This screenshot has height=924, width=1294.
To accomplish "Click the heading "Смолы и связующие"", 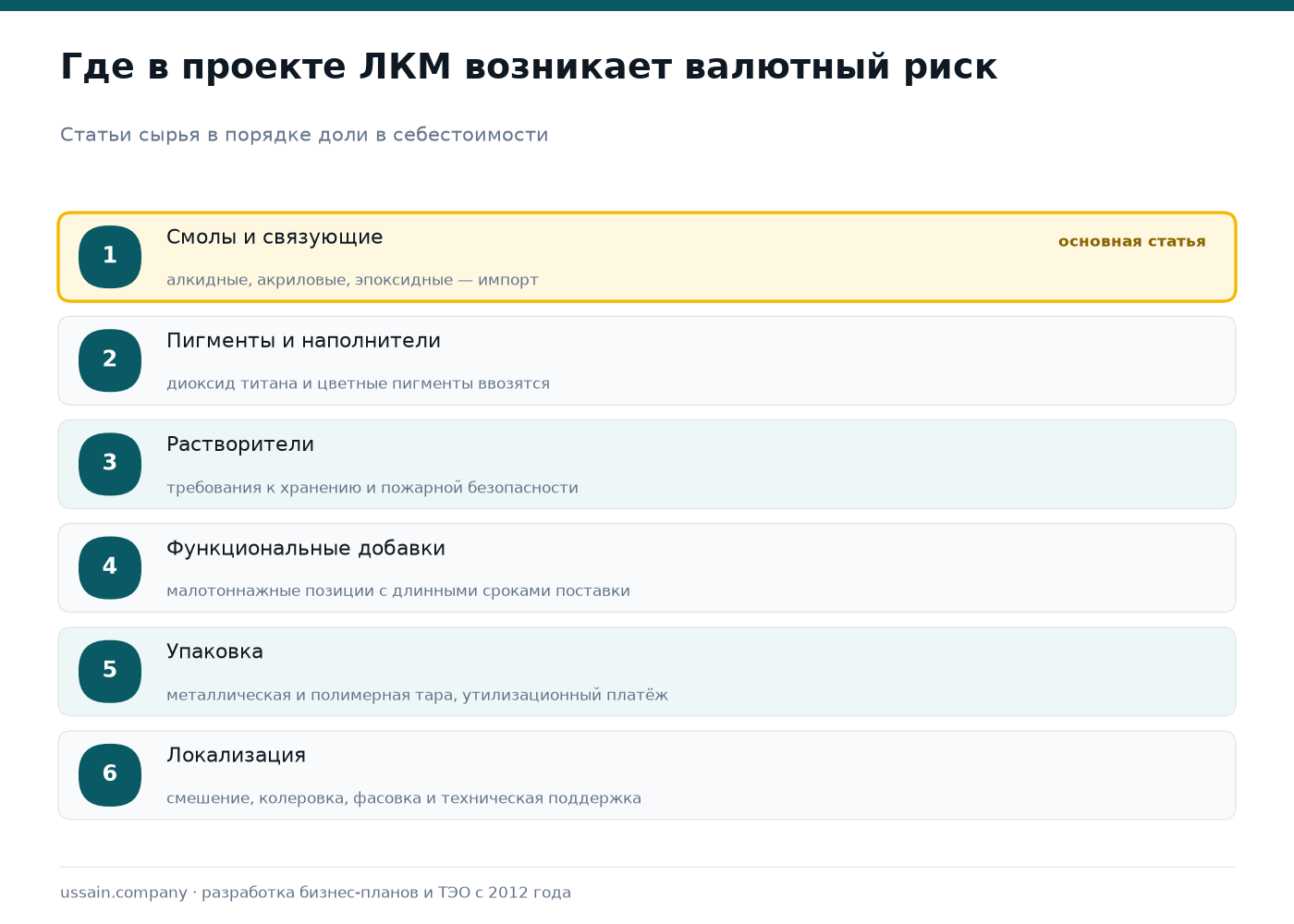I will pos(275,237).
